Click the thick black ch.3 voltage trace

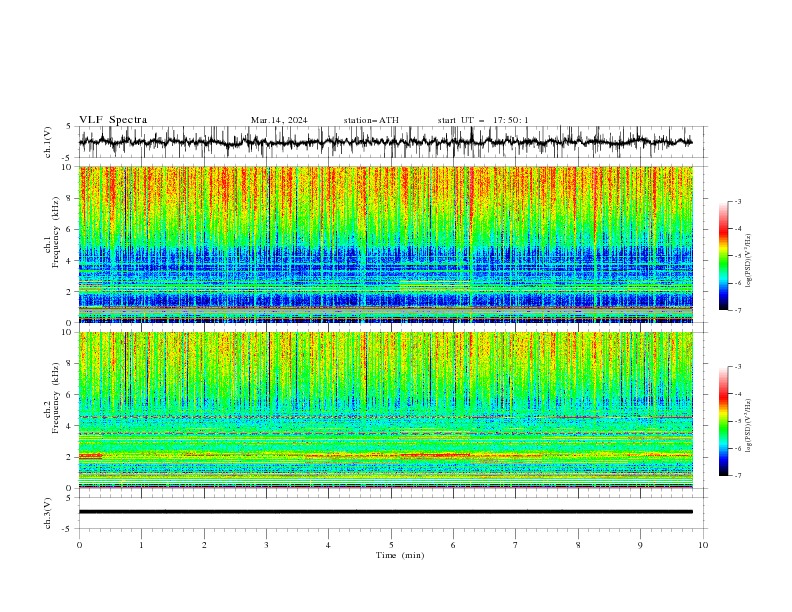[386, 512]
